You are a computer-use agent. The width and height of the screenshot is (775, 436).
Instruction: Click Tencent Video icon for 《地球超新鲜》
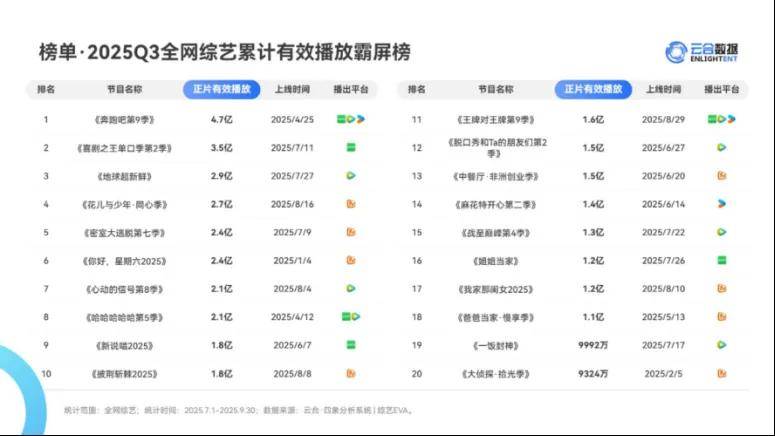(x=351, y=176)
